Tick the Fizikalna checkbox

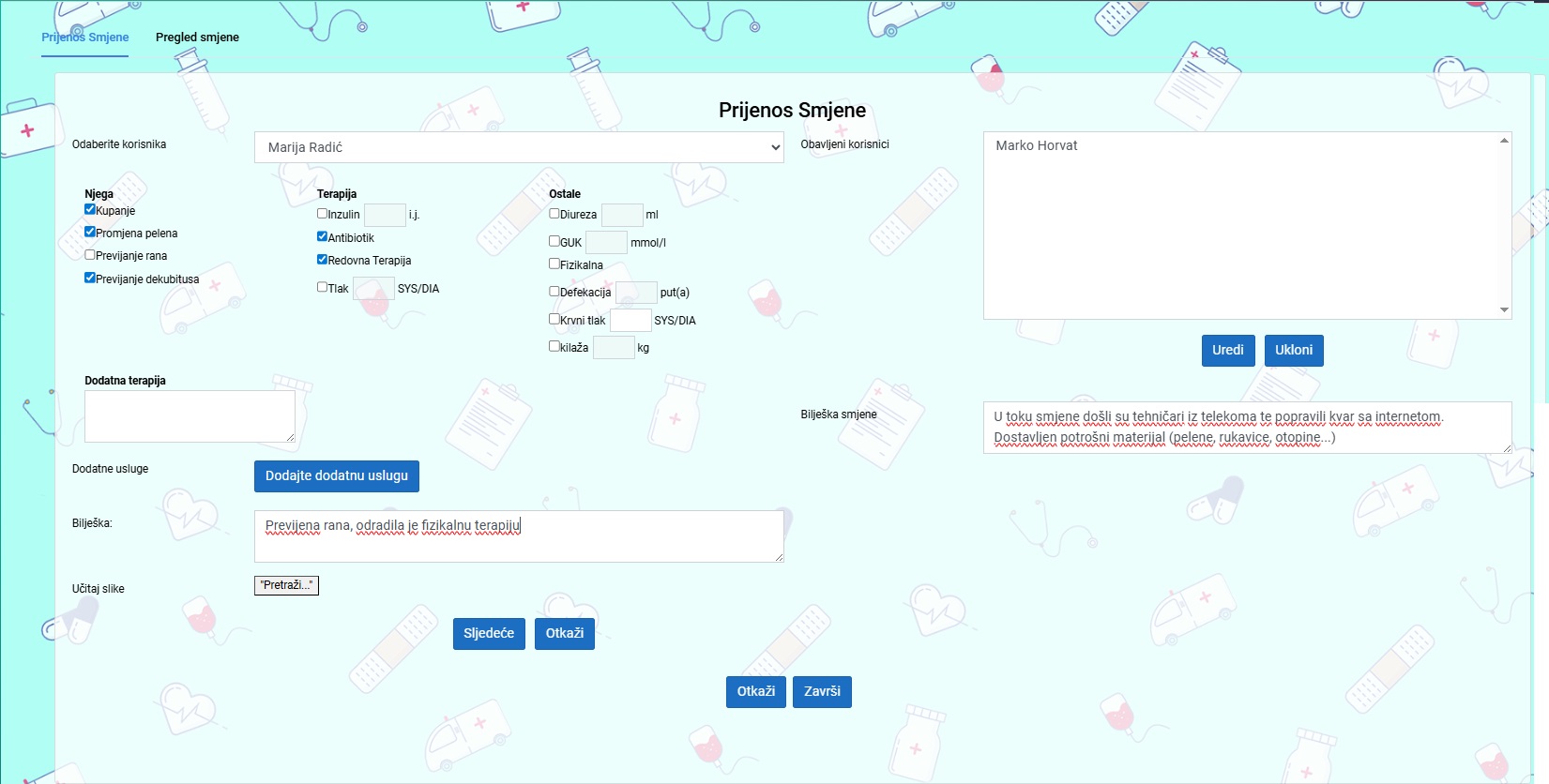point(554,264)
